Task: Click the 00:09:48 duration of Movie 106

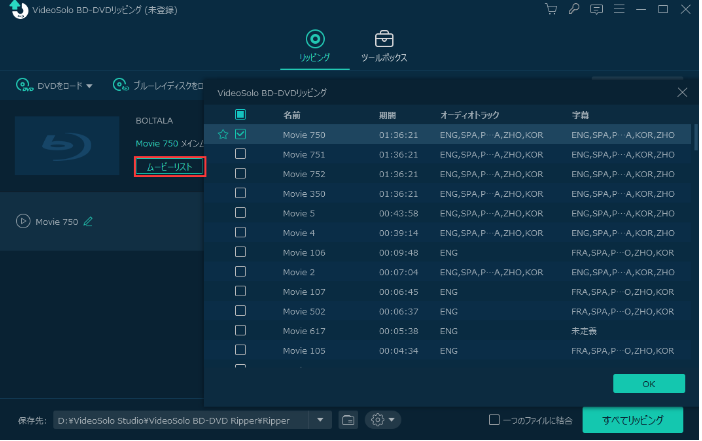Action: pos(398,253)
